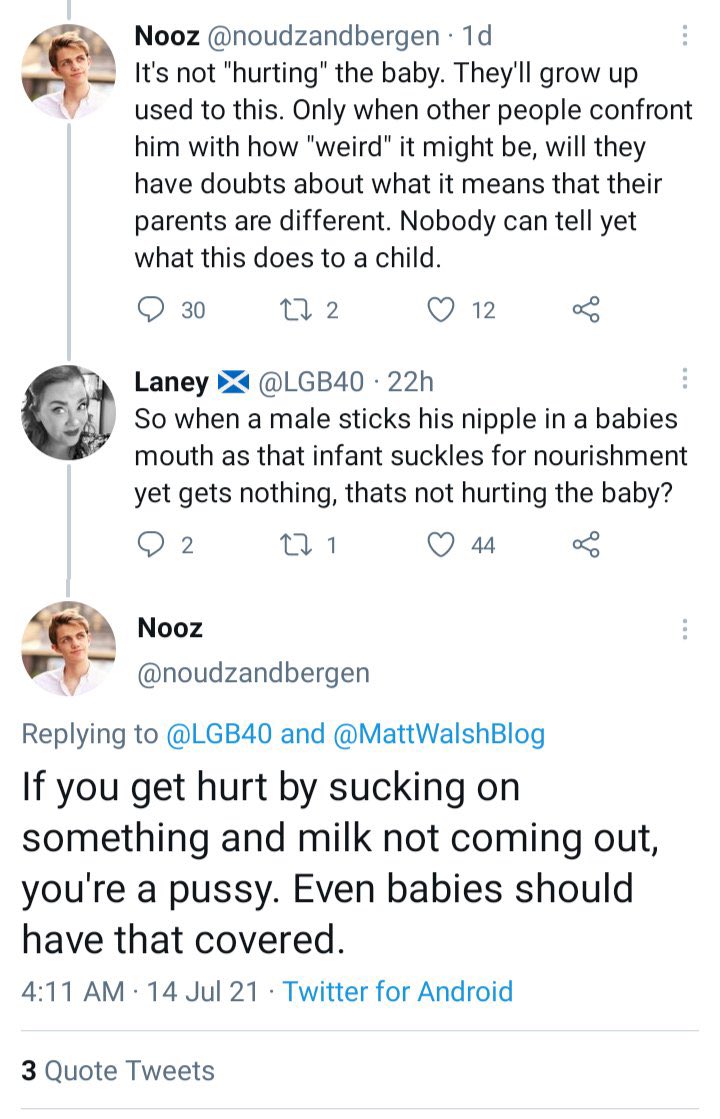Open the @LGB40 mention link
The height and width of the screenshot is (1119, 720).
click(218, 734)
